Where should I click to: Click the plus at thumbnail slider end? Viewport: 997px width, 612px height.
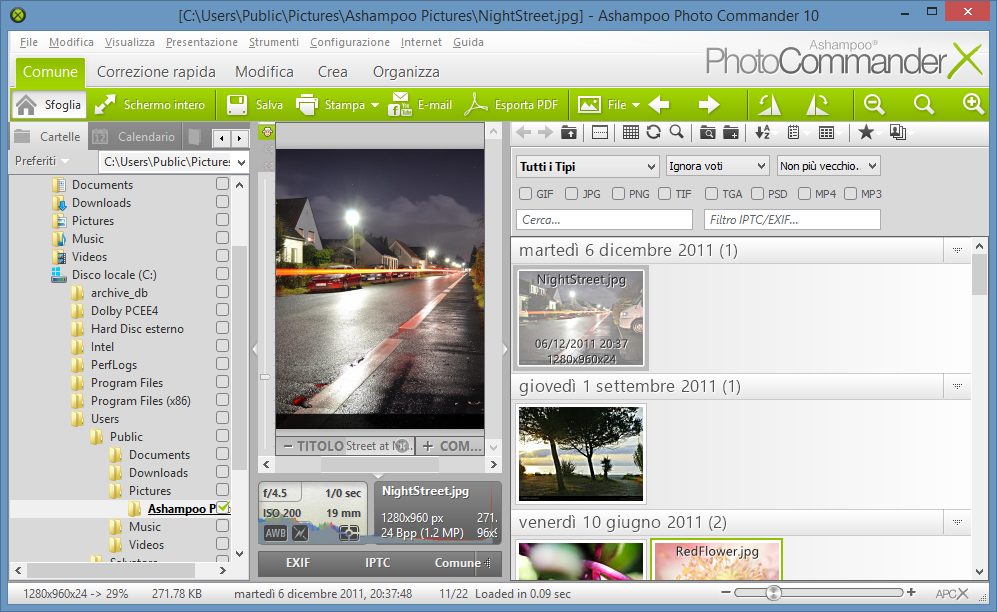click(911, 592)
